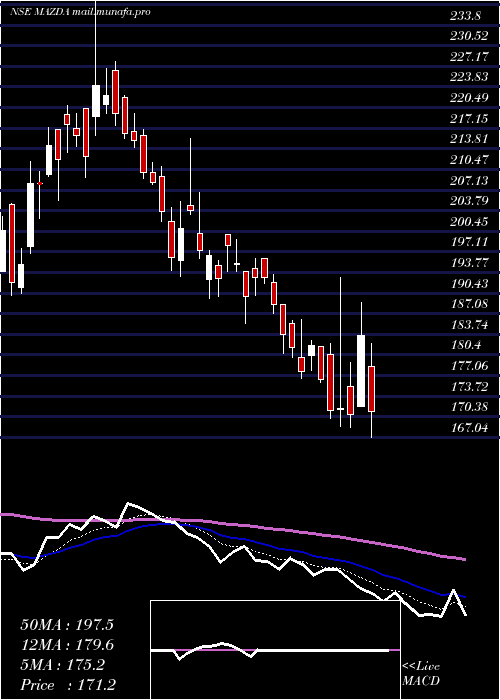The image size is (500, 700).
Task: Click the 203.79 price axis label
Action: pyautogui.click(x=469, y=200)
